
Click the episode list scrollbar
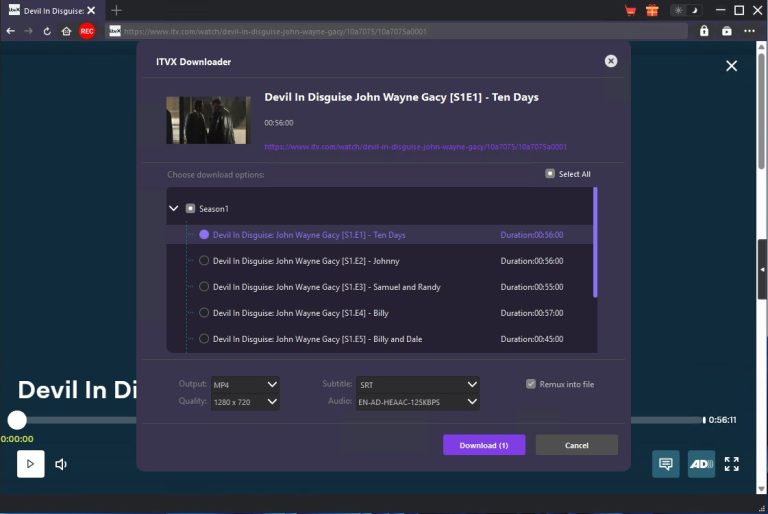tap(595, 242)
